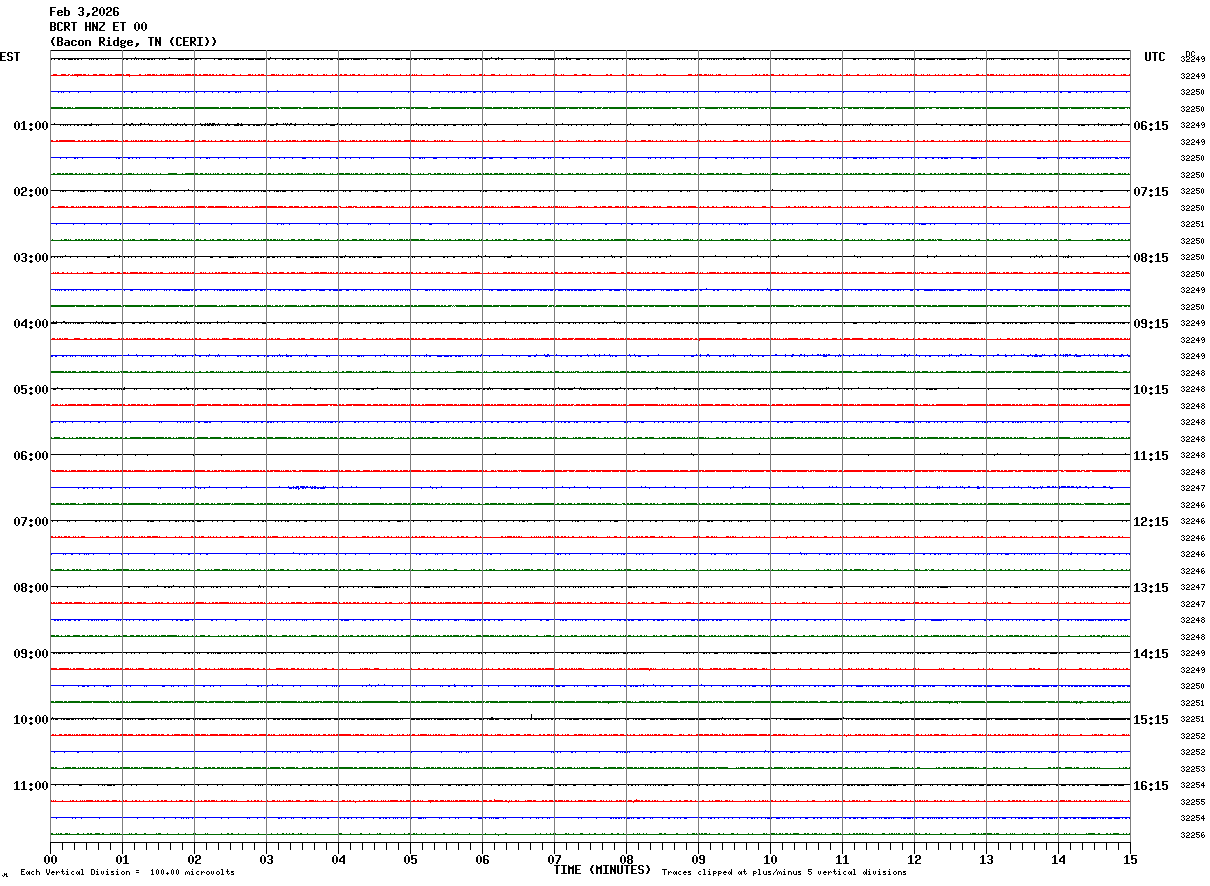
Task: Click minute tick label 10 on time axis
Action: click(x=770, y=859)
